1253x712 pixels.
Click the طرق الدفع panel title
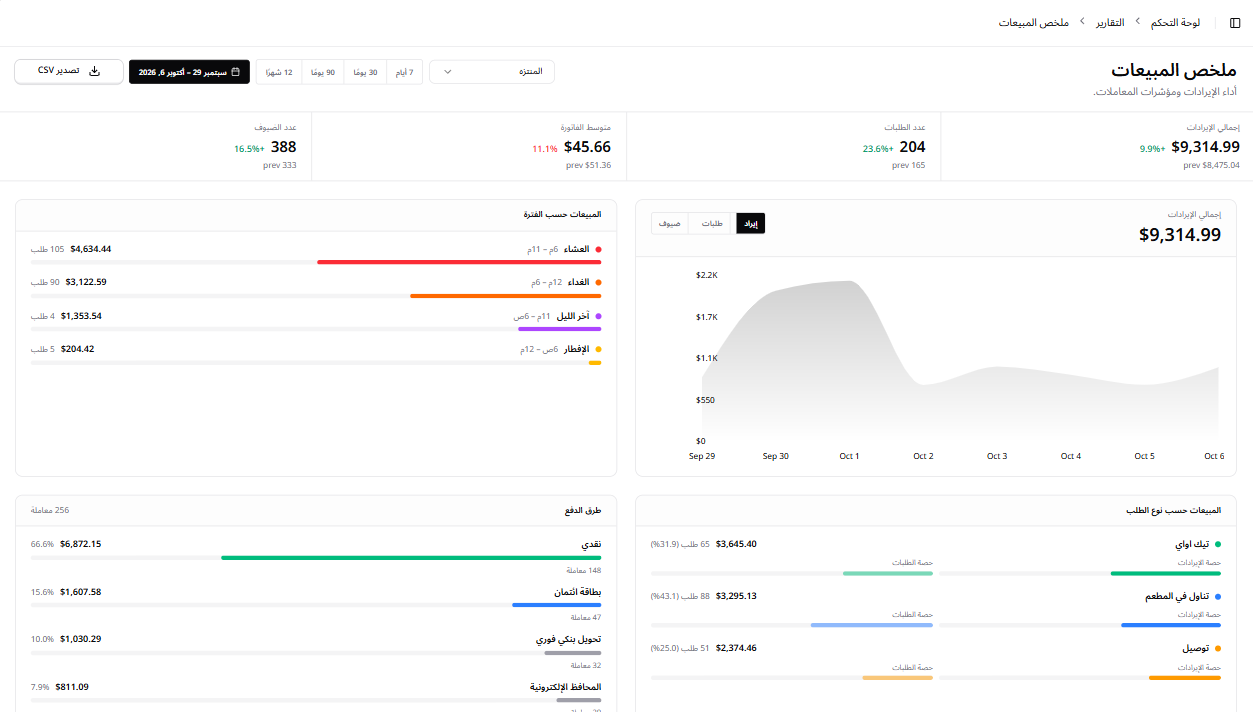pyautogui.click(x=583, y=510)
